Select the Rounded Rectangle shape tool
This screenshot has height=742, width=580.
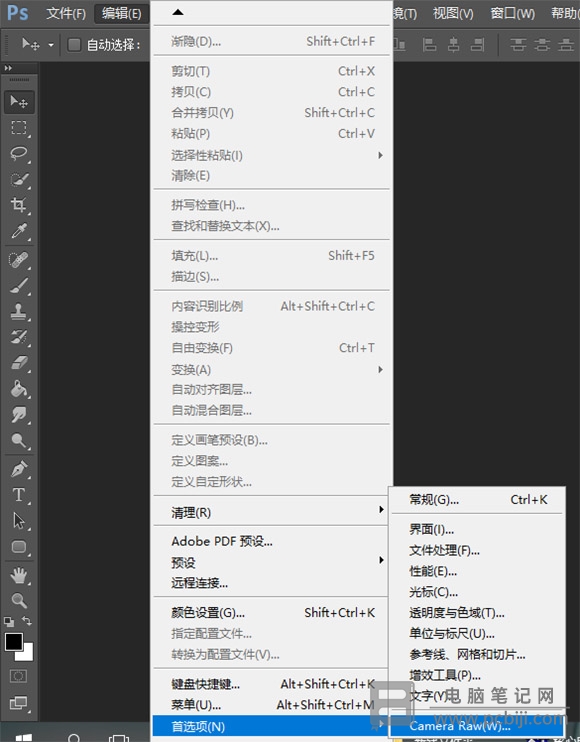click(19, 547)
